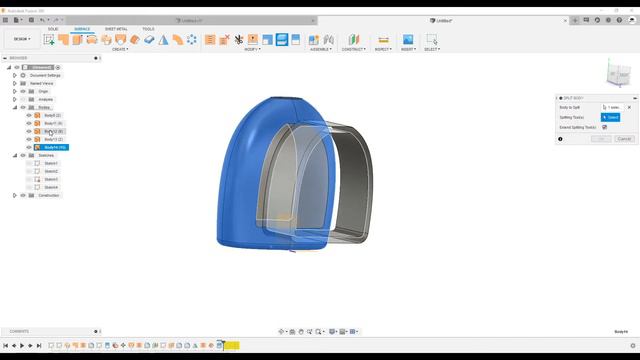Screen dimensions: 640x360
Task: Toggle visibility of highlighted Body14
Action: [29, 147]
